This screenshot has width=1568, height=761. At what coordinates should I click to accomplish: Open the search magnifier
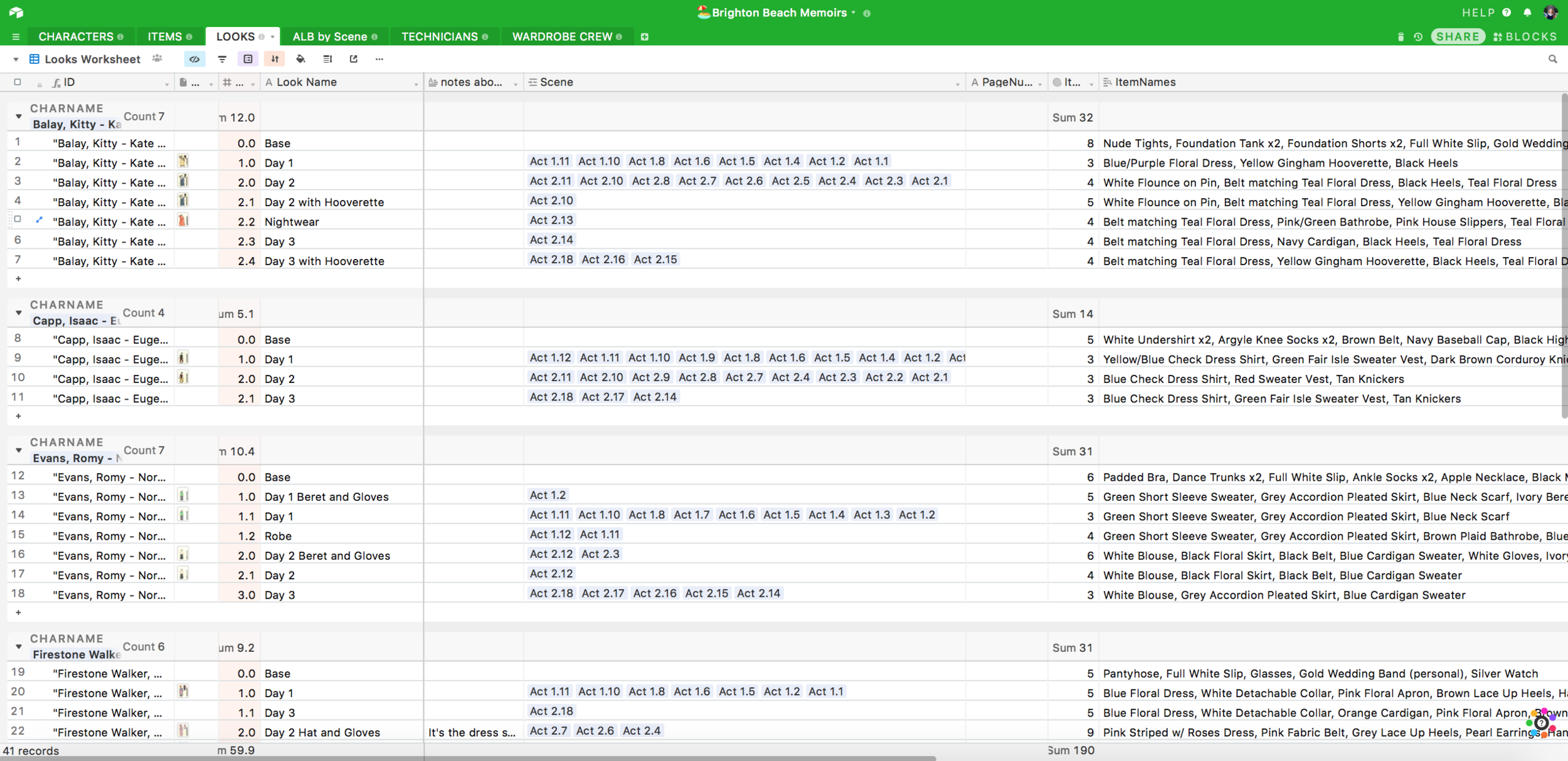[x=1552, y=59]
